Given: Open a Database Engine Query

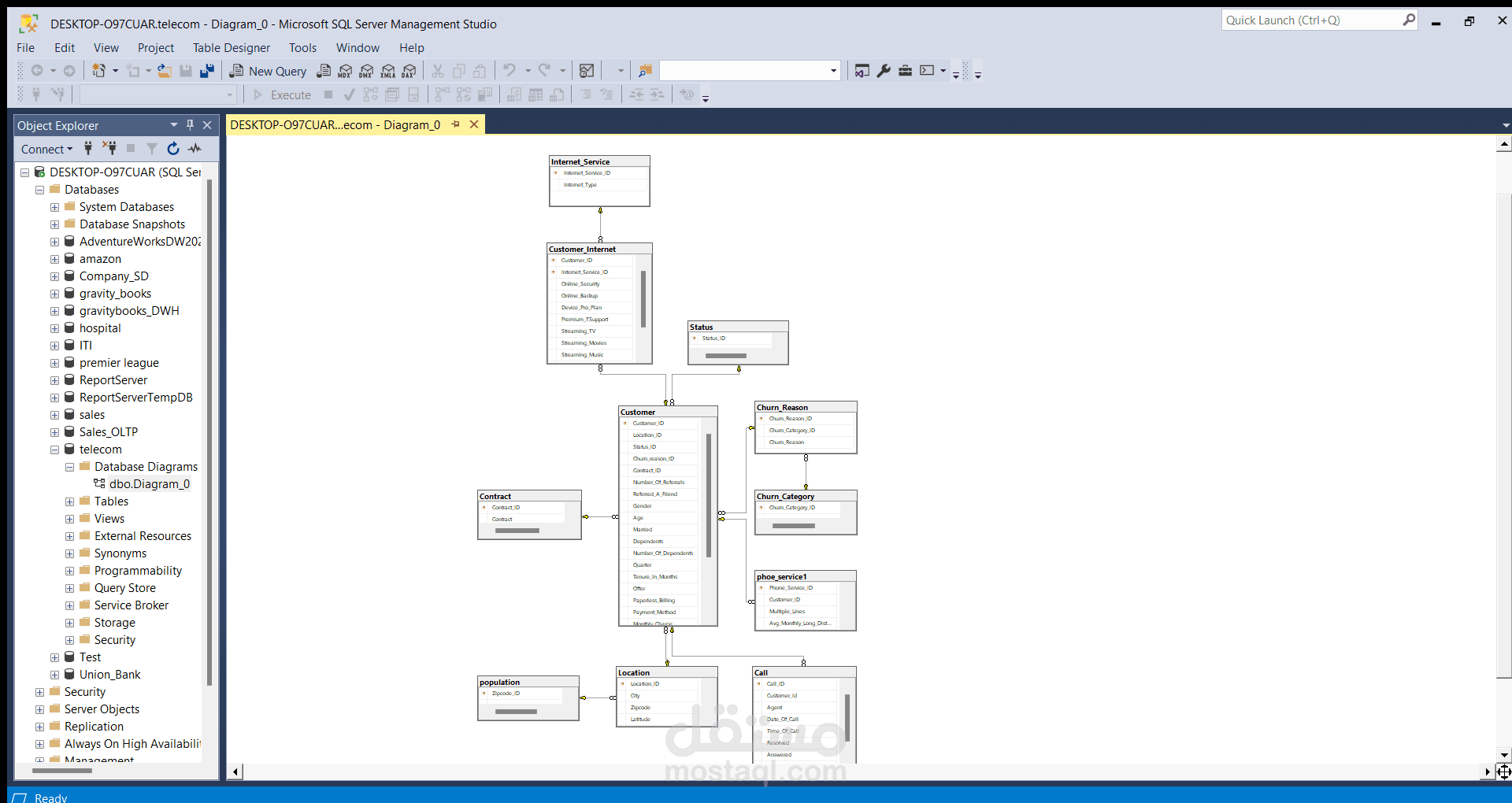Looking at the screenshot, I should click(324, 71).
